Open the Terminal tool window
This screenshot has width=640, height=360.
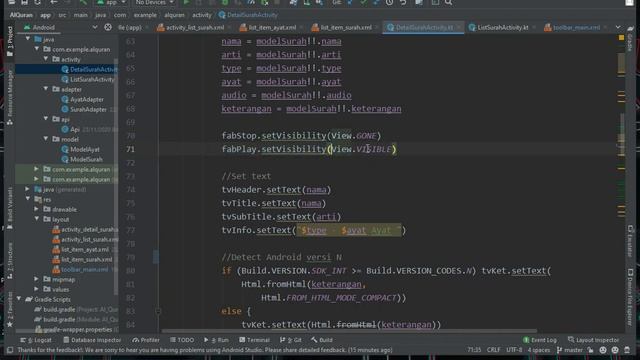click(254, 340)
